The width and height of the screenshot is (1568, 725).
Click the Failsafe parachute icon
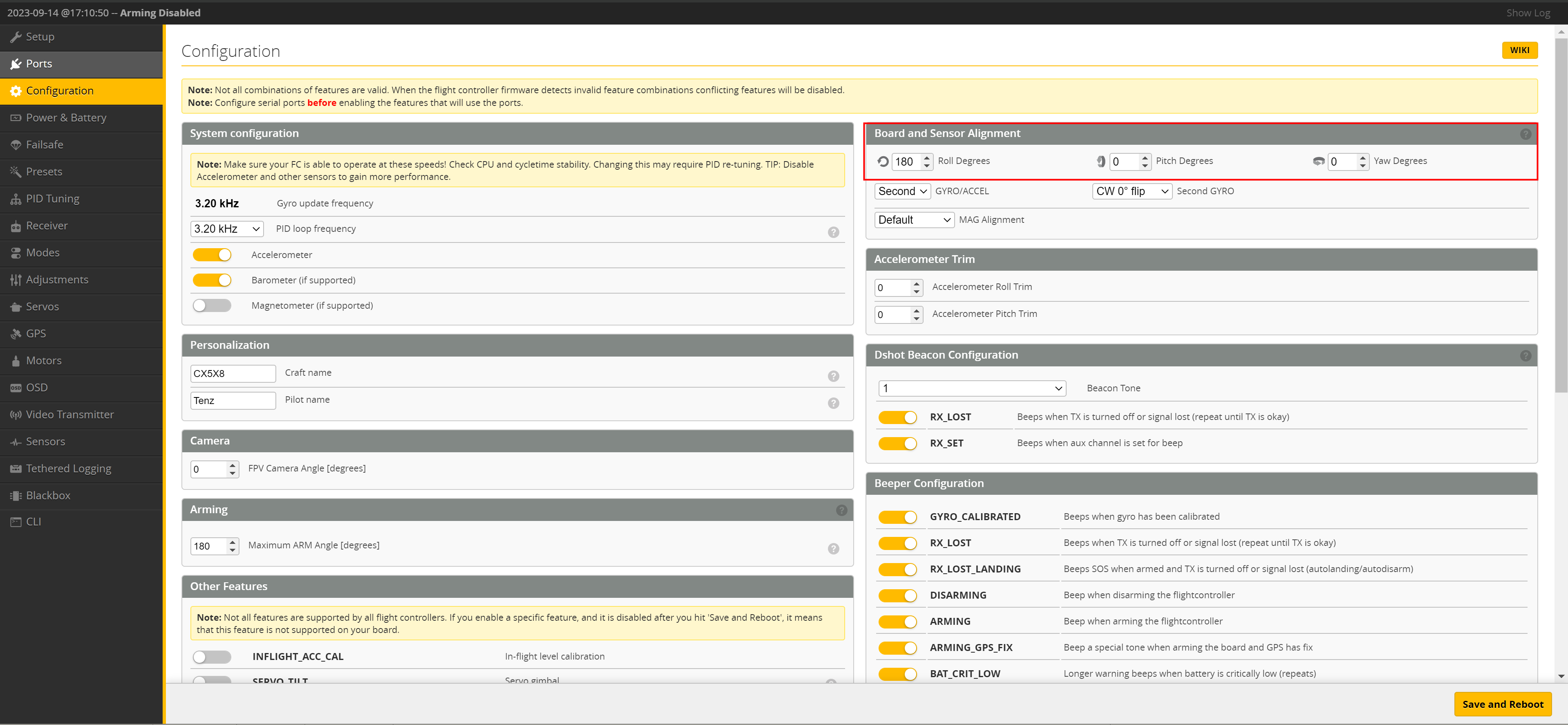pyautogui.click(x=16, y=145)
